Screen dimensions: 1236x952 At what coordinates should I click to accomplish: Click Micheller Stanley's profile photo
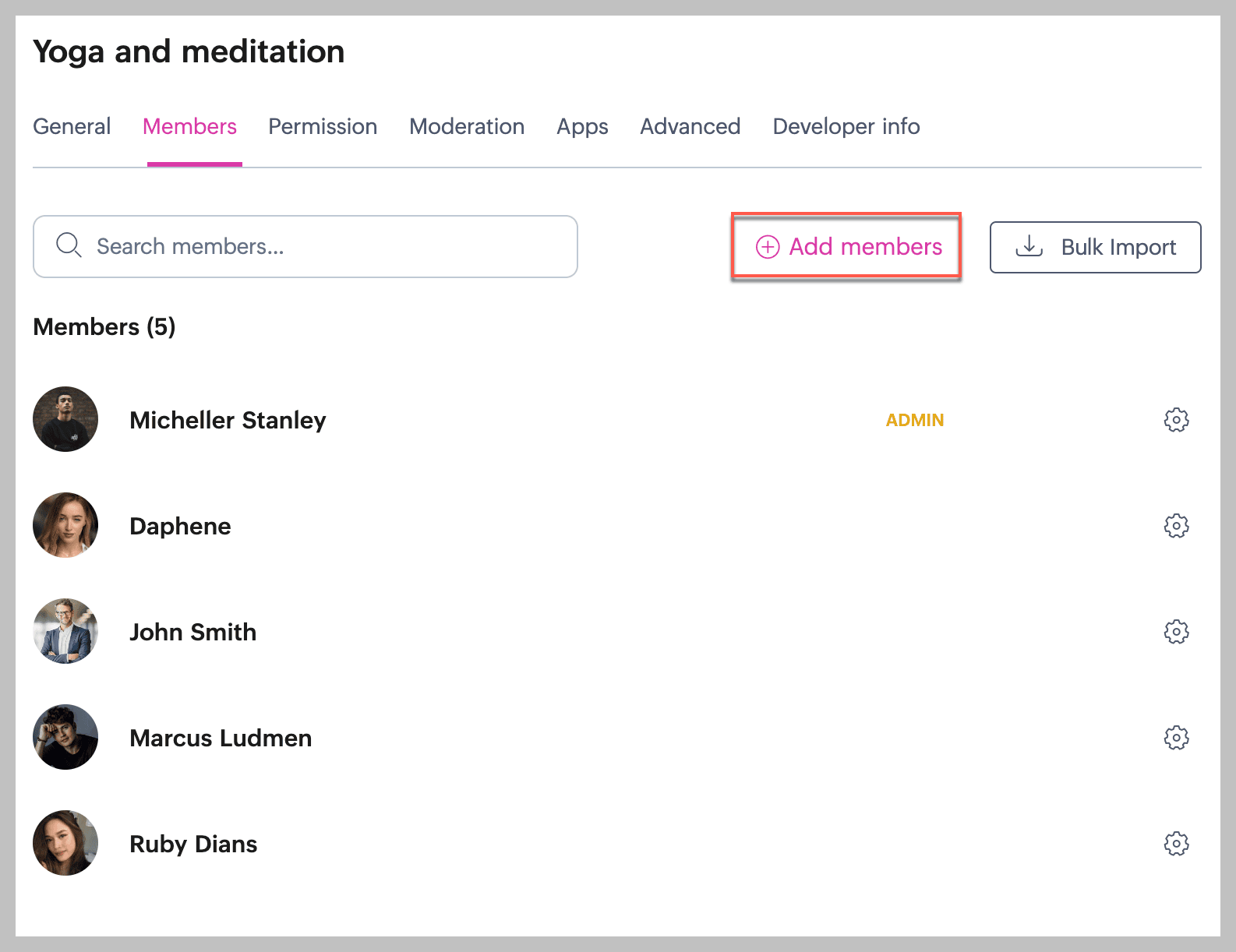pyautogui.click(x=65, y=419)
